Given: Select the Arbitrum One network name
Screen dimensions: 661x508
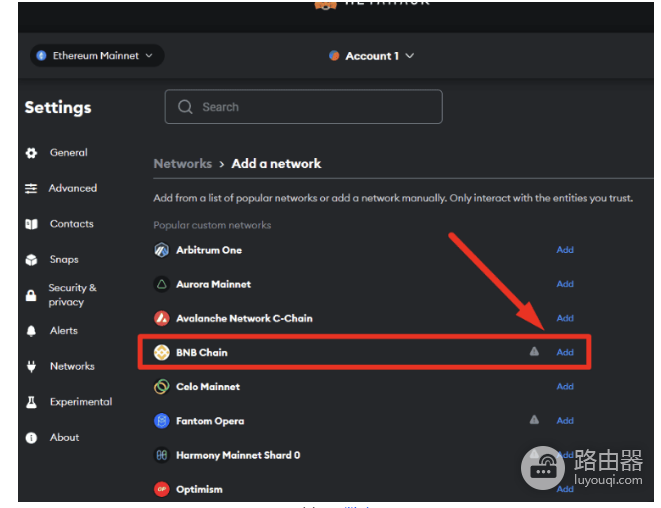Looking at the screenshot, I should 209,250.
